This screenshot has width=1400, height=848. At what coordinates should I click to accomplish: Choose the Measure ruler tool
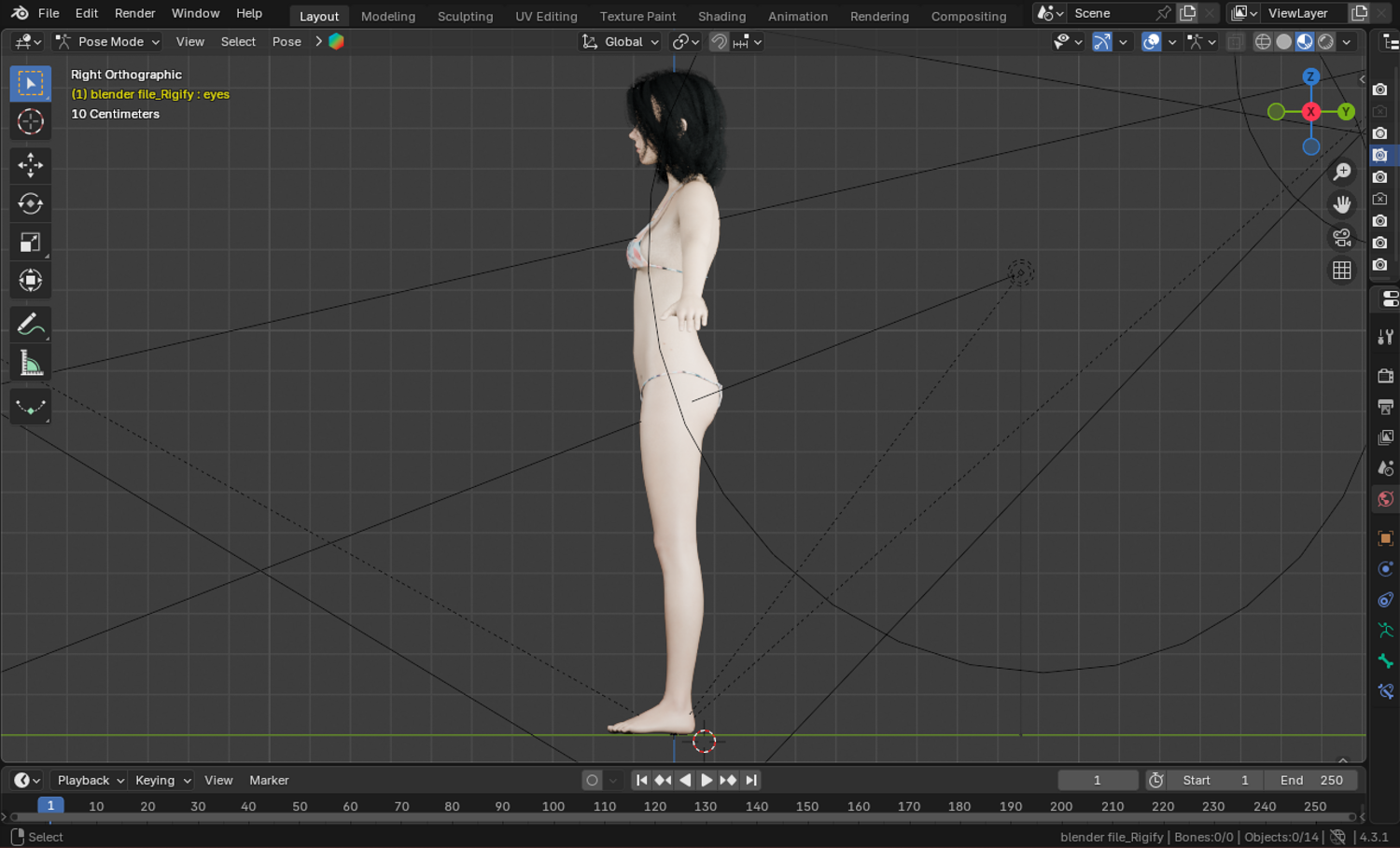pyautogui.click(x=31, y=363)
